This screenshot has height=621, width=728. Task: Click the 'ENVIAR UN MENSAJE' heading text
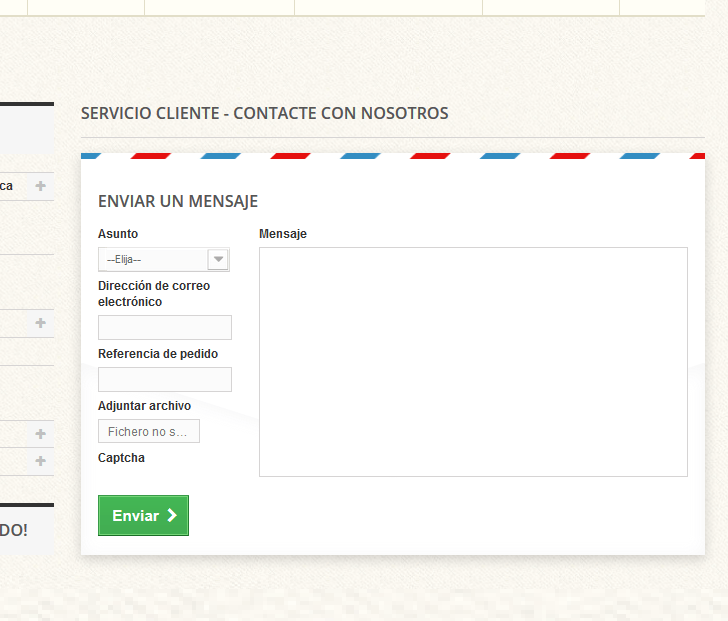[x=178, y=201]
